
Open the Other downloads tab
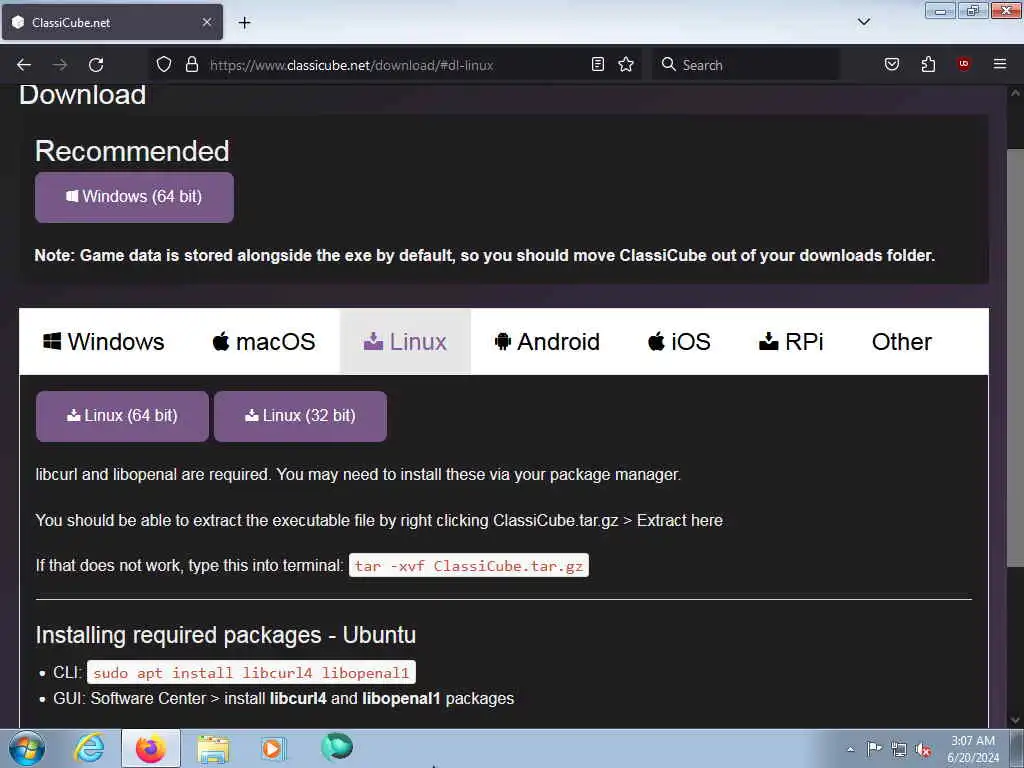901,342
